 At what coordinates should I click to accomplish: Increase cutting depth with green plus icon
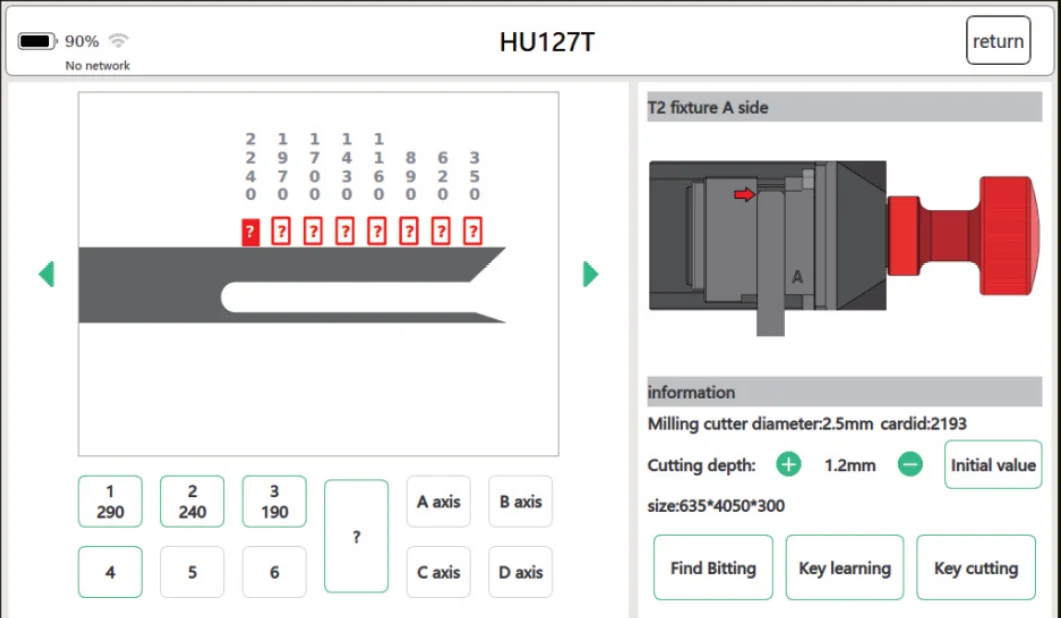pyautogui.click(x=788, y=464)
